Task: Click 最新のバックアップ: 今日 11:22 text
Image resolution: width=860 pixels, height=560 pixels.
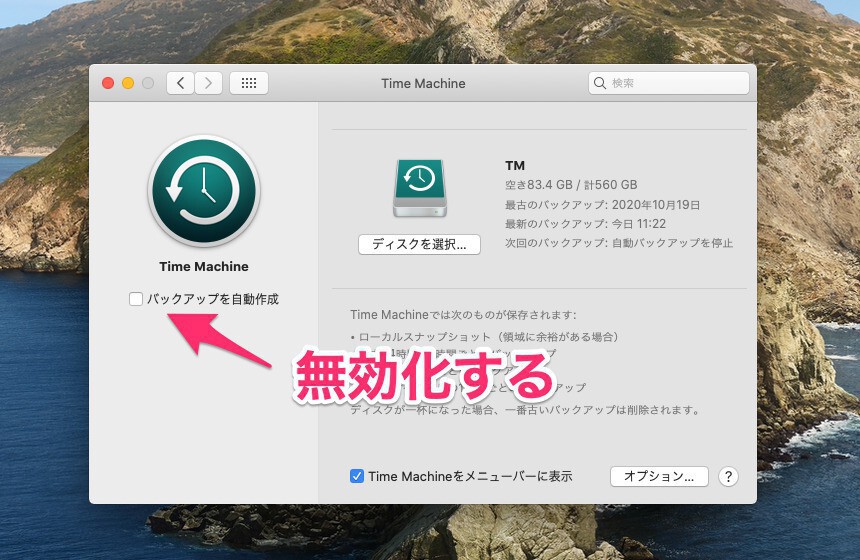Action: [585, 224]
